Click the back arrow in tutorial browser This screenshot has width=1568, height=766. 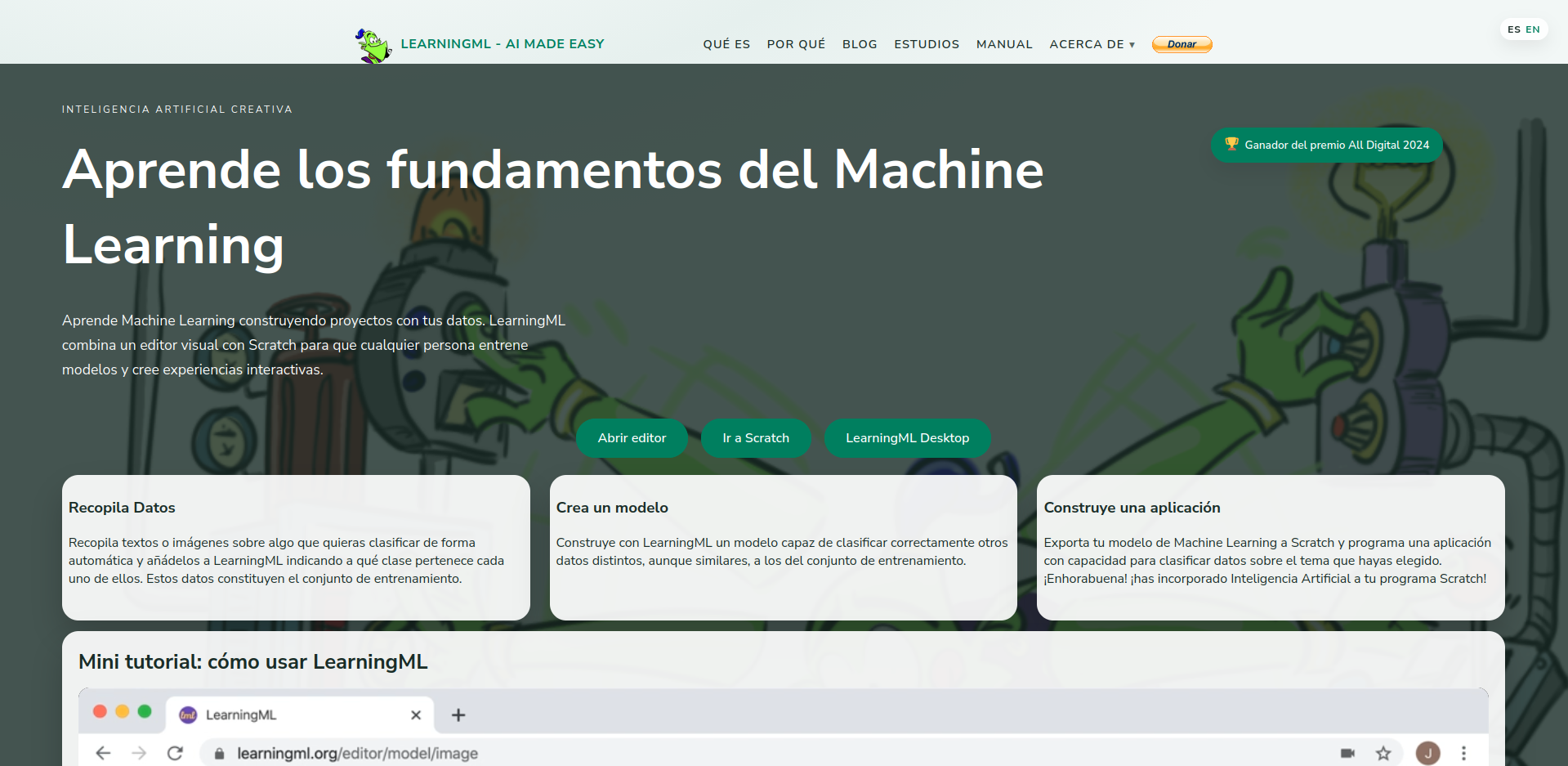(103, 753)
